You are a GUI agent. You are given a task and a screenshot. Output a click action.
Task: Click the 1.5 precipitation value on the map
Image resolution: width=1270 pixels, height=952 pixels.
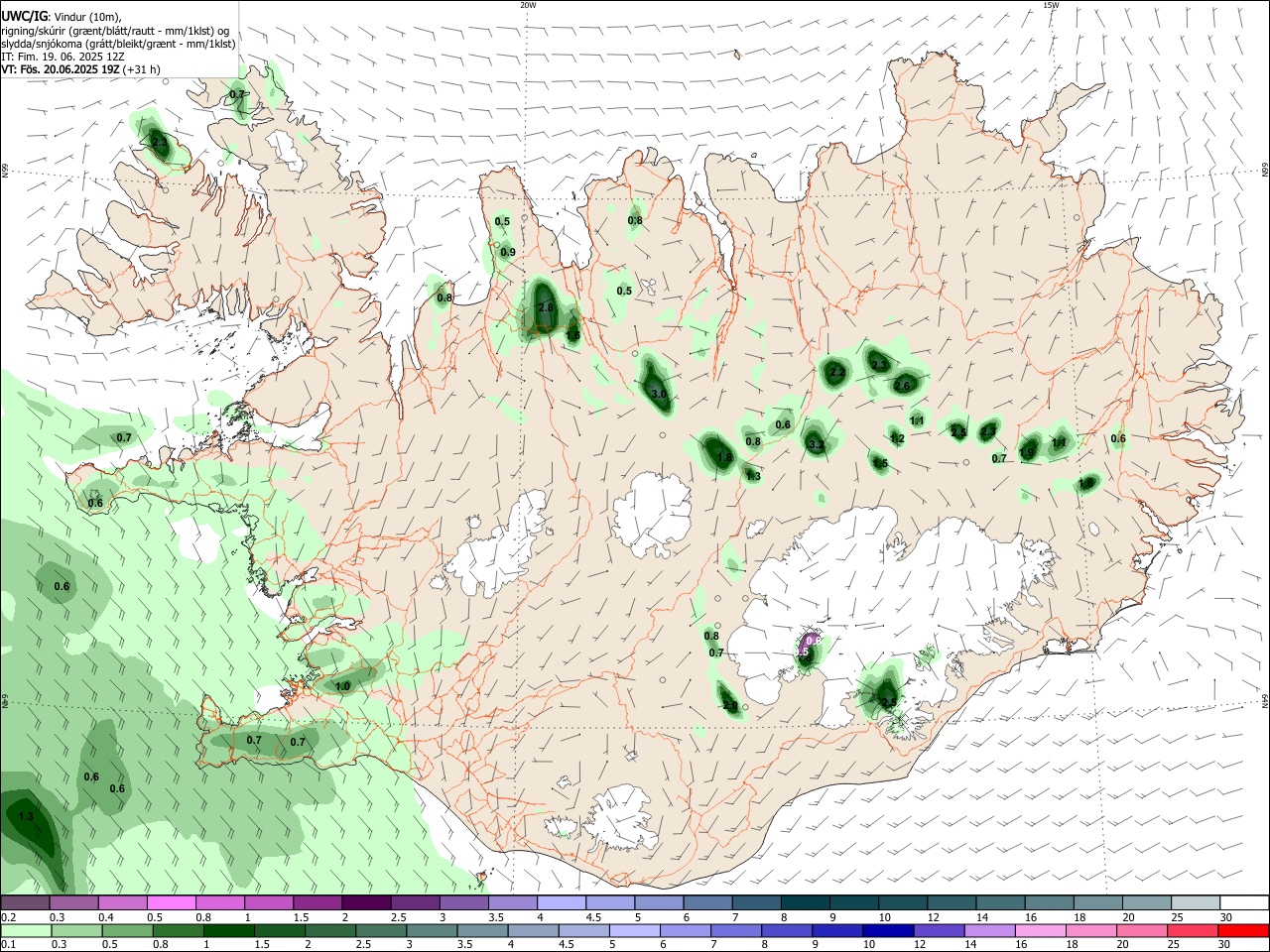(x=880, y=463)
